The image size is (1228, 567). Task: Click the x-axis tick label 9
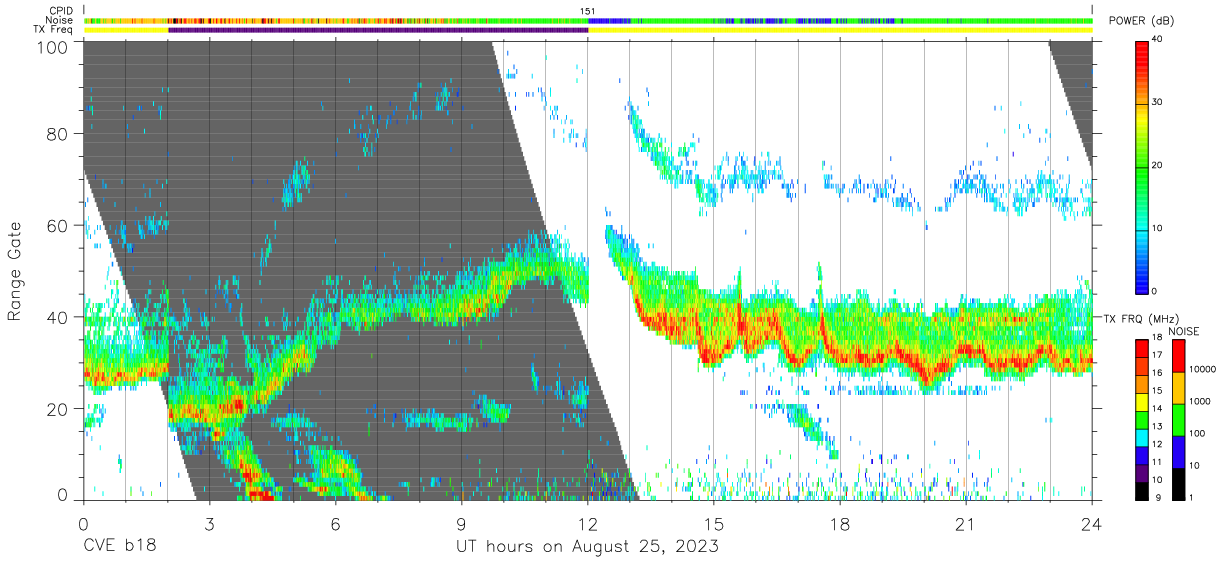[461, 523]
